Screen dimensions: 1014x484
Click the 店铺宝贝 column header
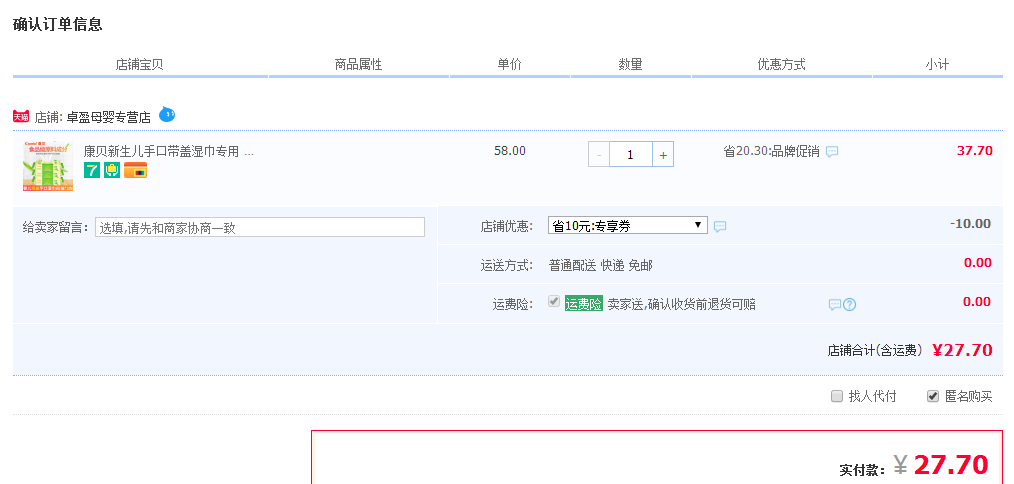[140, 64]
